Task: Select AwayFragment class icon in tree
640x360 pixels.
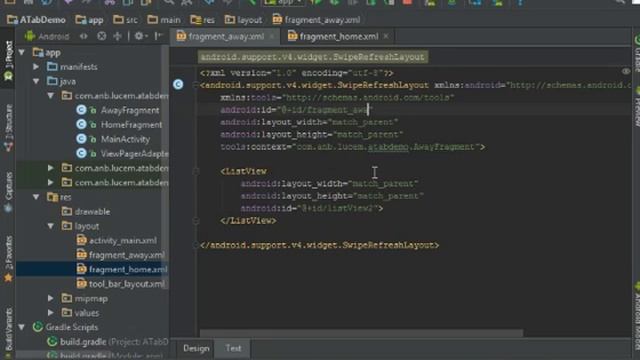Action: point(81,110)
